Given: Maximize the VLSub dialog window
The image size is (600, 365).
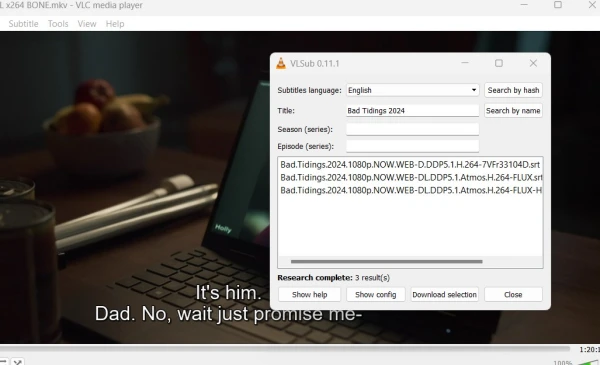Looking at the screenshot, I should point(499,63).
